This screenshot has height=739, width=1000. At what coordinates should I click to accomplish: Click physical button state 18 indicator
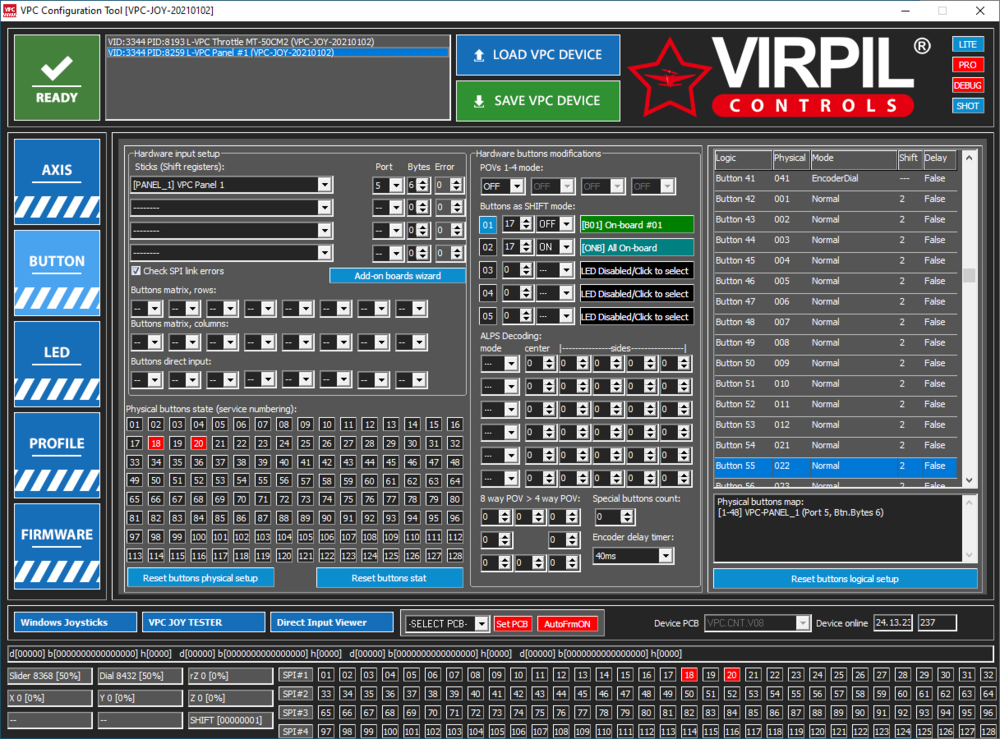[x=156, y=443]
